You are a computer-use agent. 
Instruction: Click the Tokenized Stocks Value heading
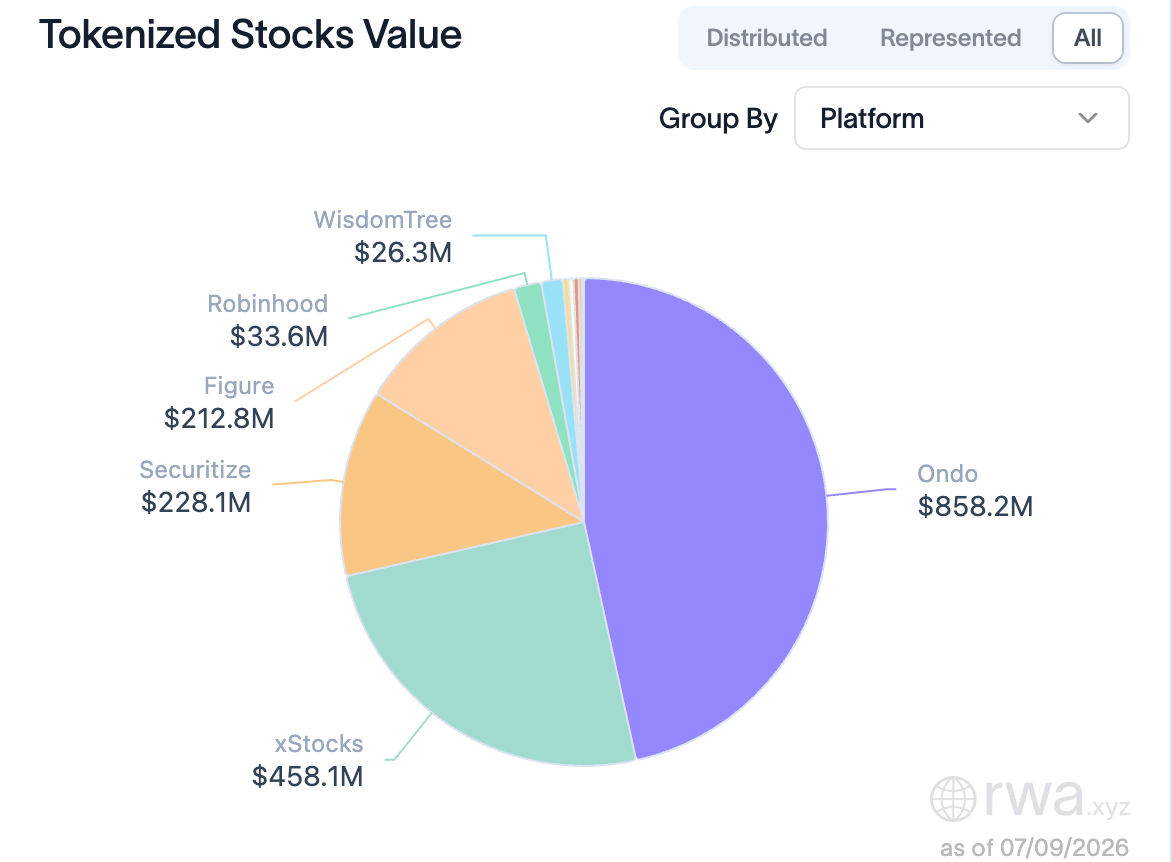[250, 34]
